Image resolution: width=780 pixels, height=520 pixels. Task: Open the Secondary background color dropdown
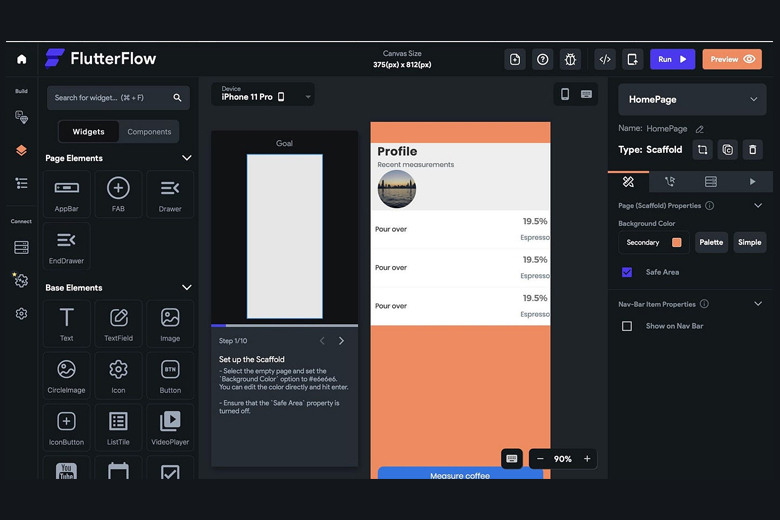click(654, 242)
